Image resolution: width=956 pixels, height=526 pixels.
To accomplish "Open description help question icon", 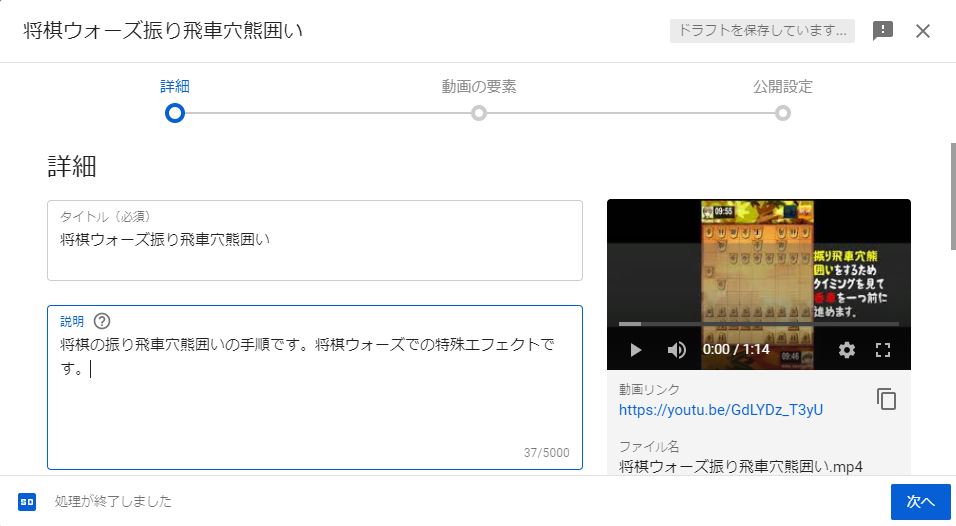I will click(102, 321).
